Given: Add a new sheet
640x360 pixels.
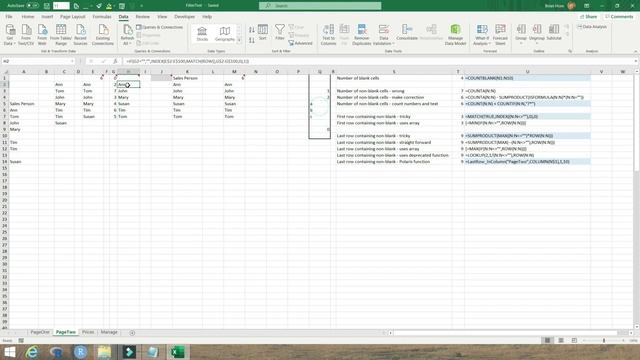Looking at the screenshot, I should click(132, 333).
